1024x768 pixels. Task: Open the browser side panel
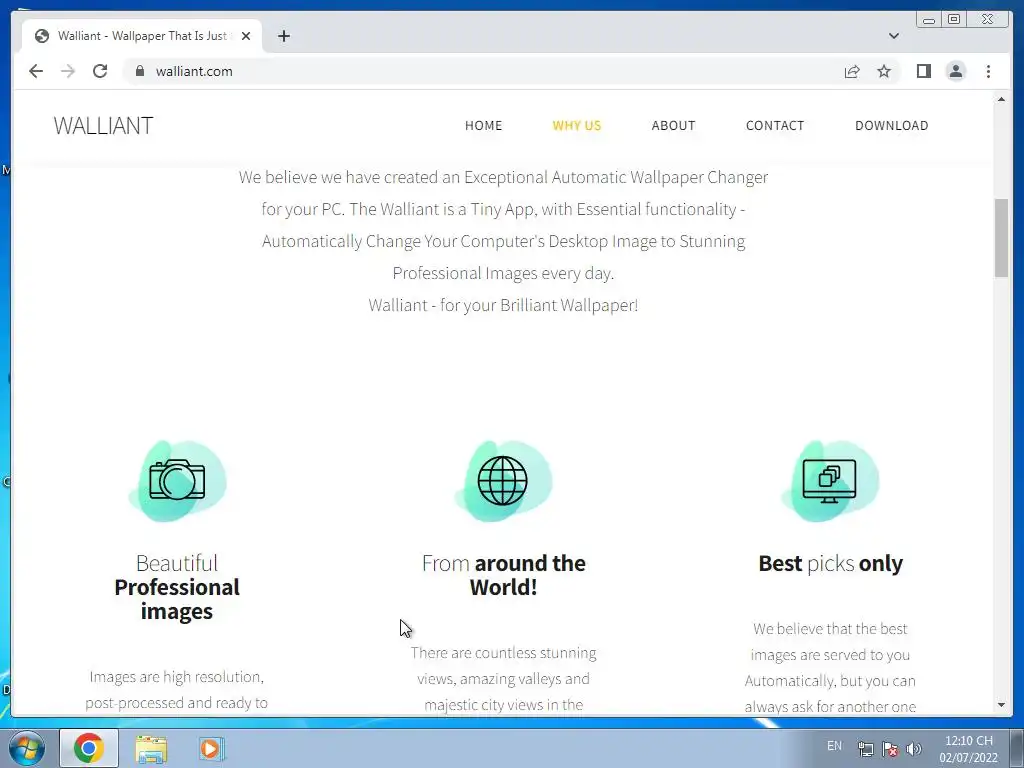pos(923,71)
